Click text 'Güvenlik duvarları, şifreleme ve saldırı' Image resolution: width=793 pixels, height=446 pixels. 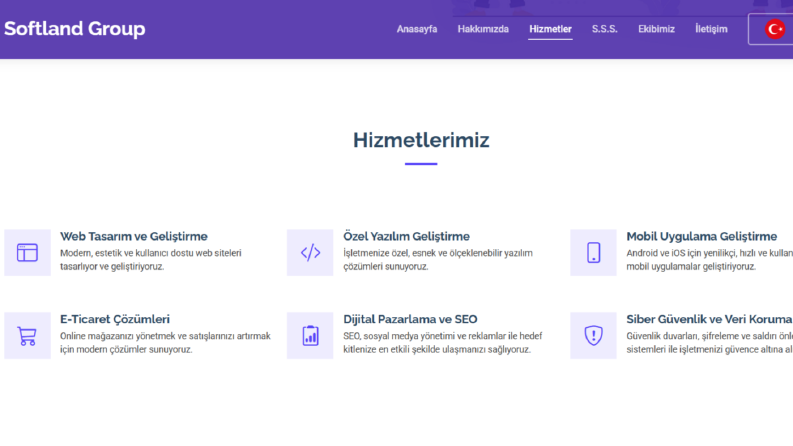coord(701,336)
